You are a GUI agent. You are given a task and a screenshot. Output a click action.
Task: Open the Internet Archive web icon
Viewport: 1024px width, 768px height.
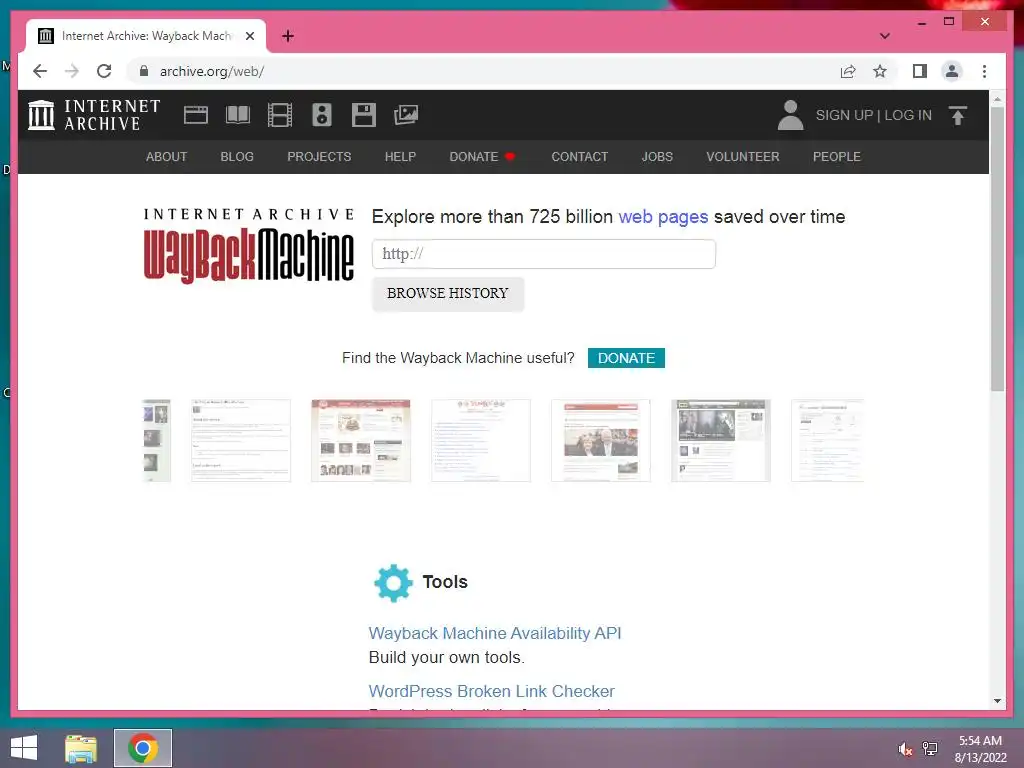[x=195, y=115]
